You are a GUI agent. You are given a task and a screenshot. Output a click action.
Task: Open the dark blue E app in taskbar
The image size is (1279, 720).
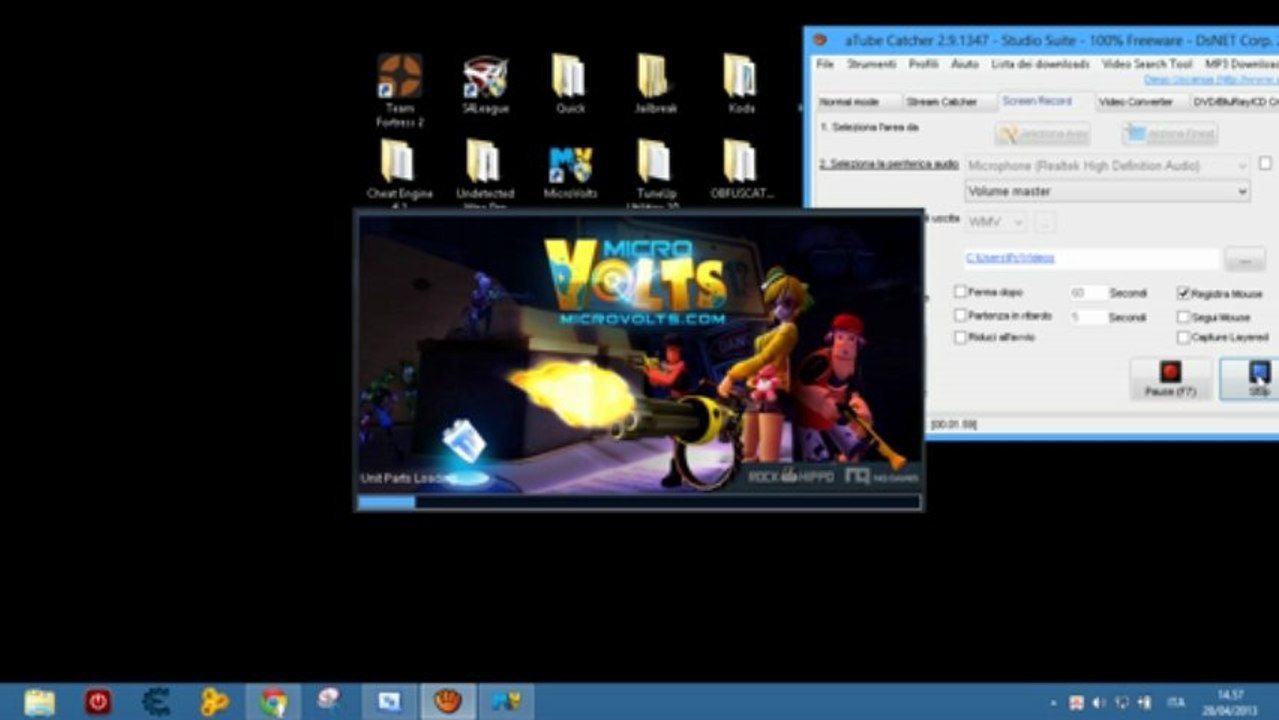[156, 702]
